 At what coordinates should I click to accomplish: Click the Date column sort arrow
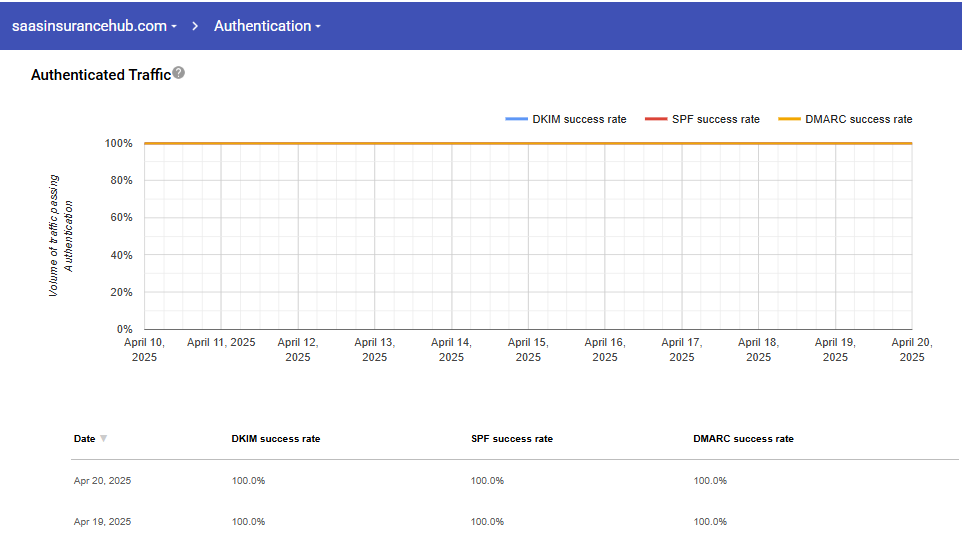104,439
